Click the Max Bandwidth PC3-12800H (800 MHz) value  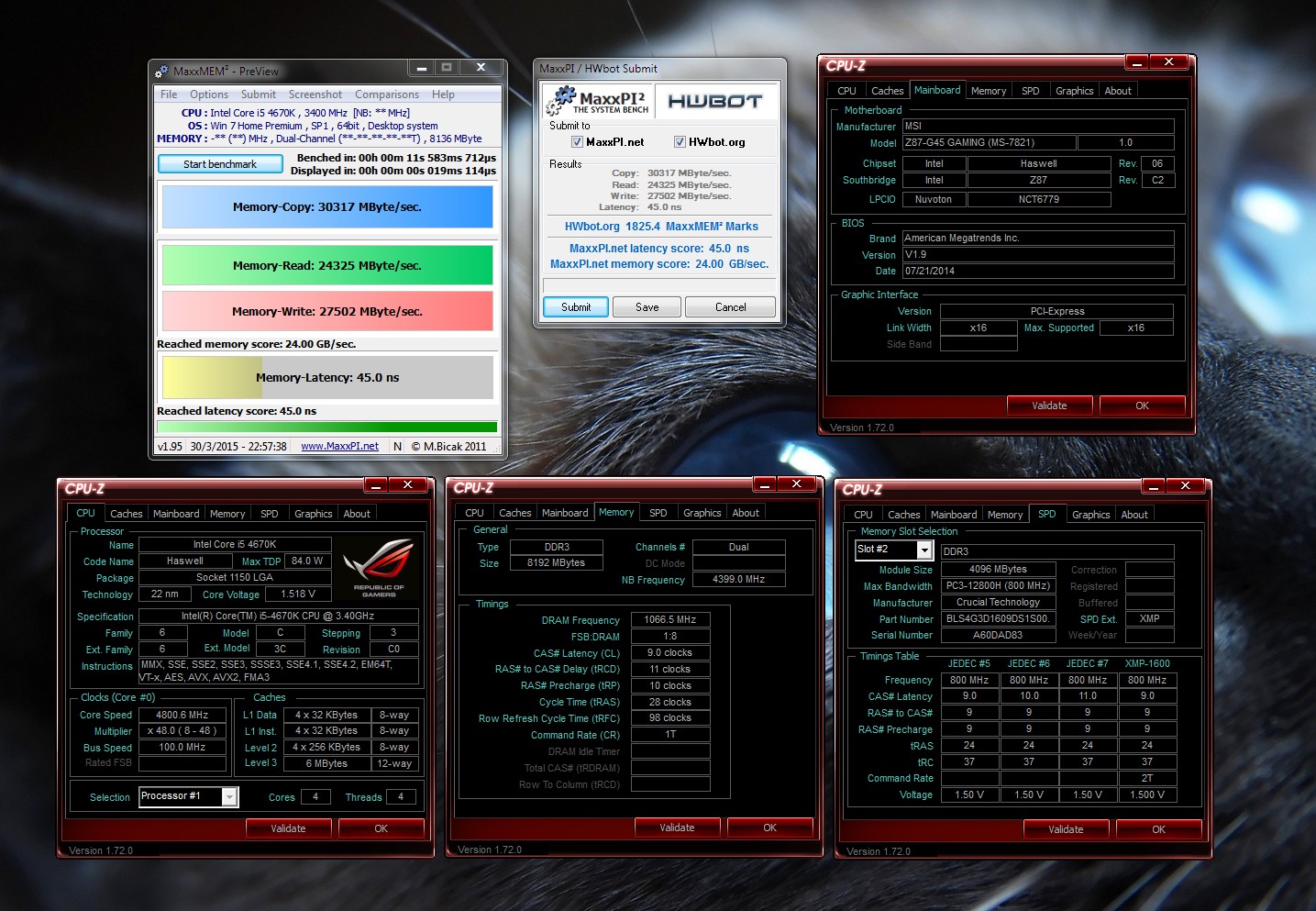998,586
